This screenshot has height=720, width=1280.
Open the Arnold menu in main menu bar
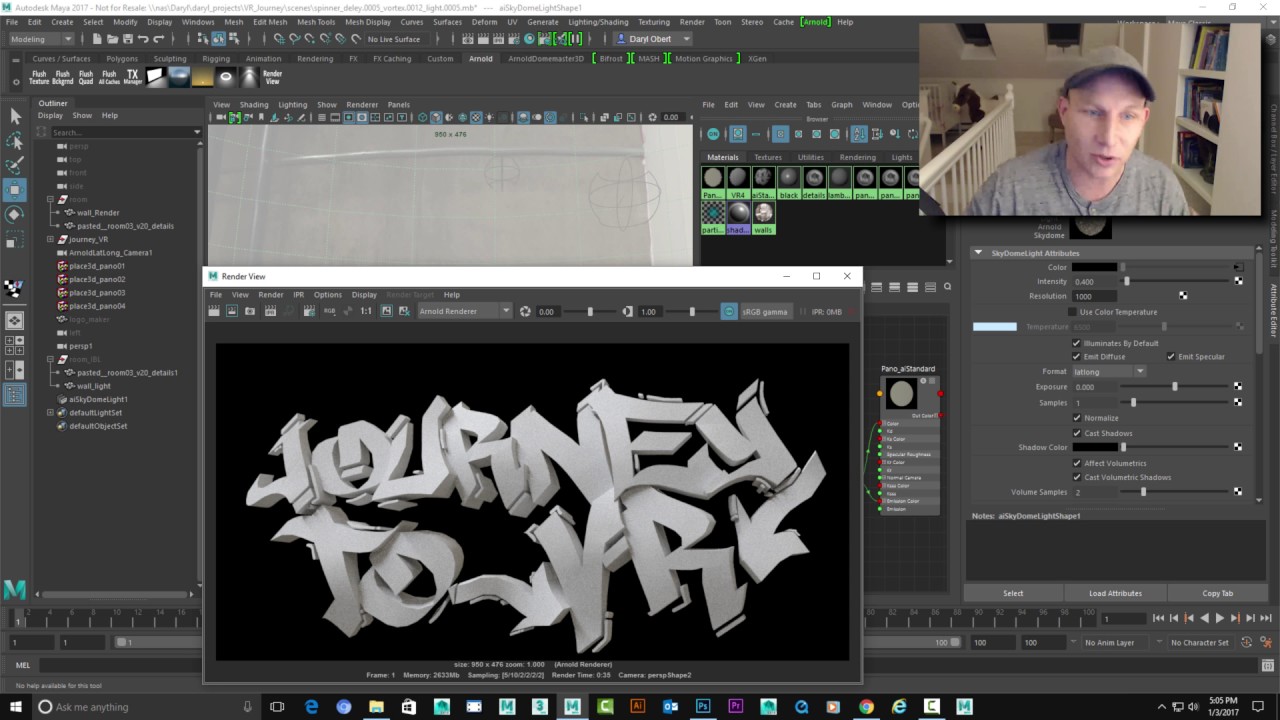coord(815,21)
